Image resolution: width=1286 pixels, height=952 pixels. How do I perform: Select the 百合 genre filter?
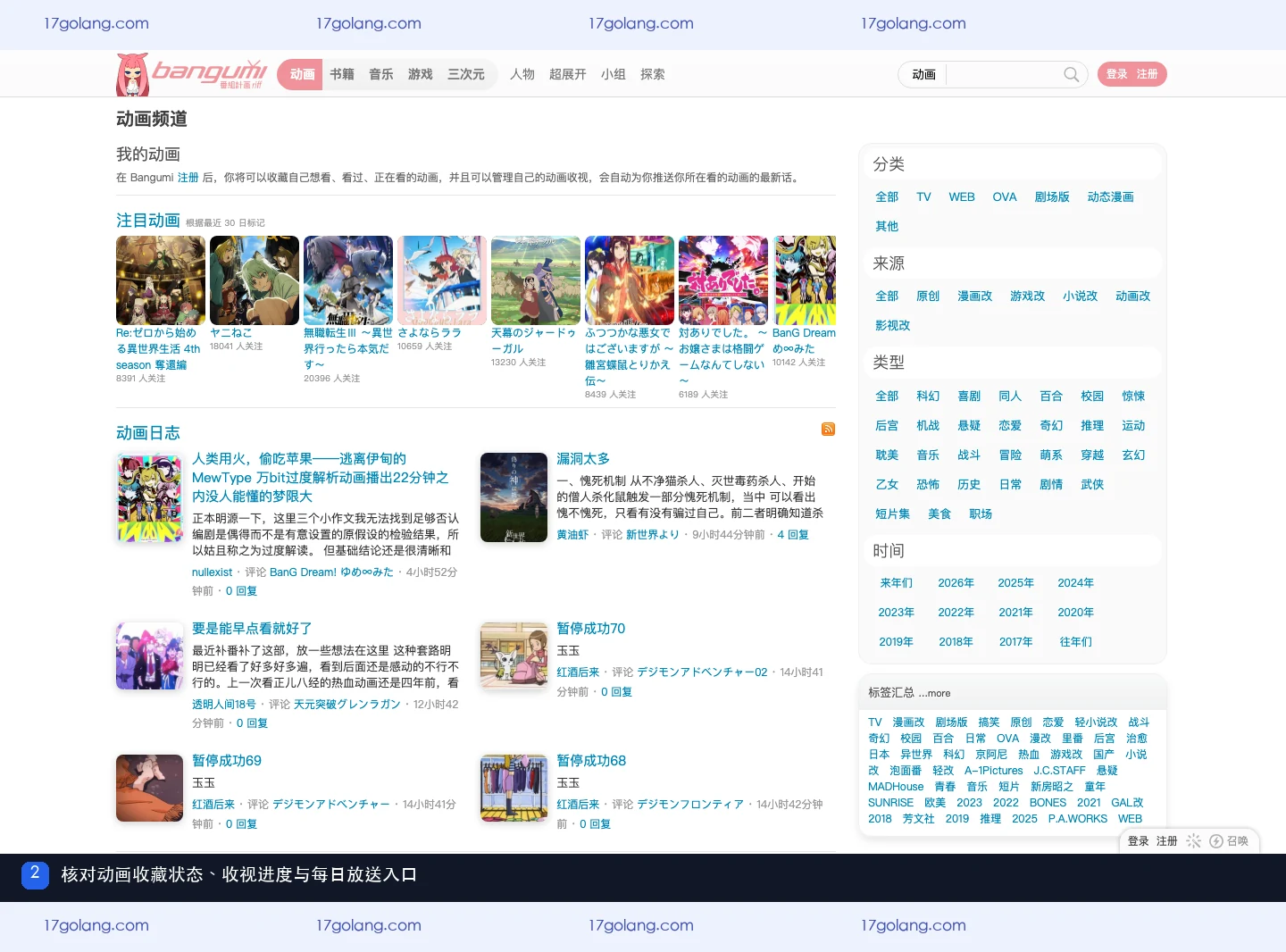click(1051, 397)
